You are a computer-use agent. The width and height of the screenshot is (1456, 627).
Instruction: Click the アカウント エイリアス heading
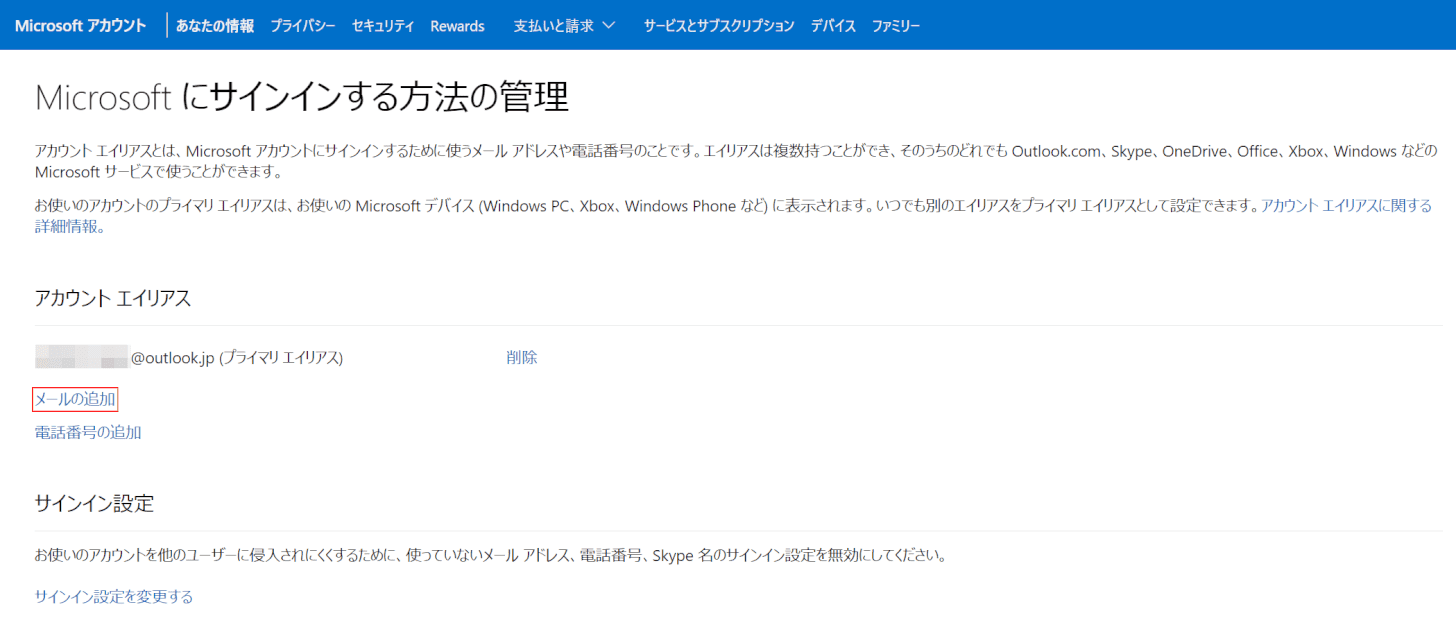coord(113,298)
